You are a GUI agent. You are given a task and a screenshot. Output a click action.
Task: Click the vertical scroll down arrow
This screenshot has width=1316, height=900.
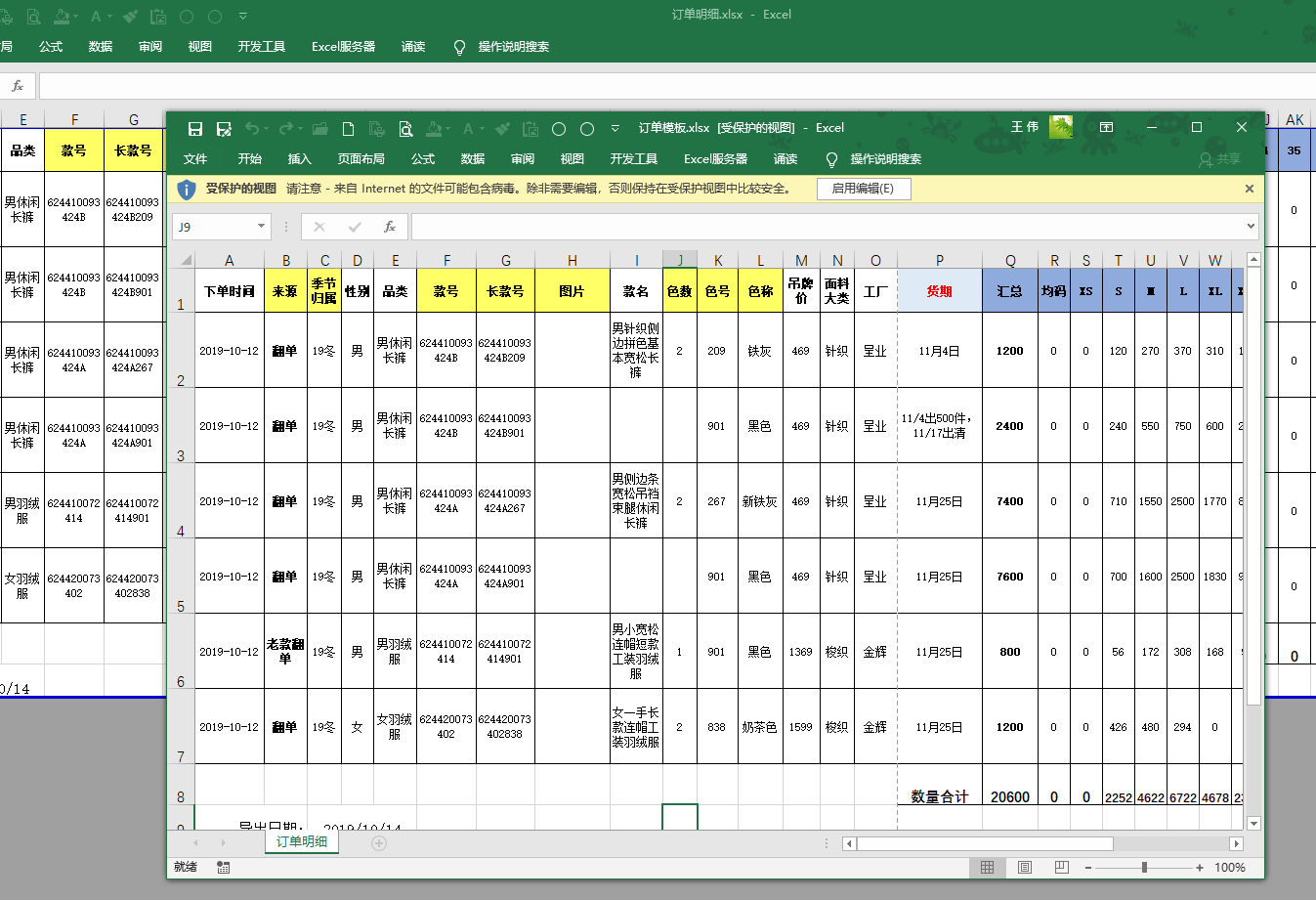click(x=1253, y=824)
